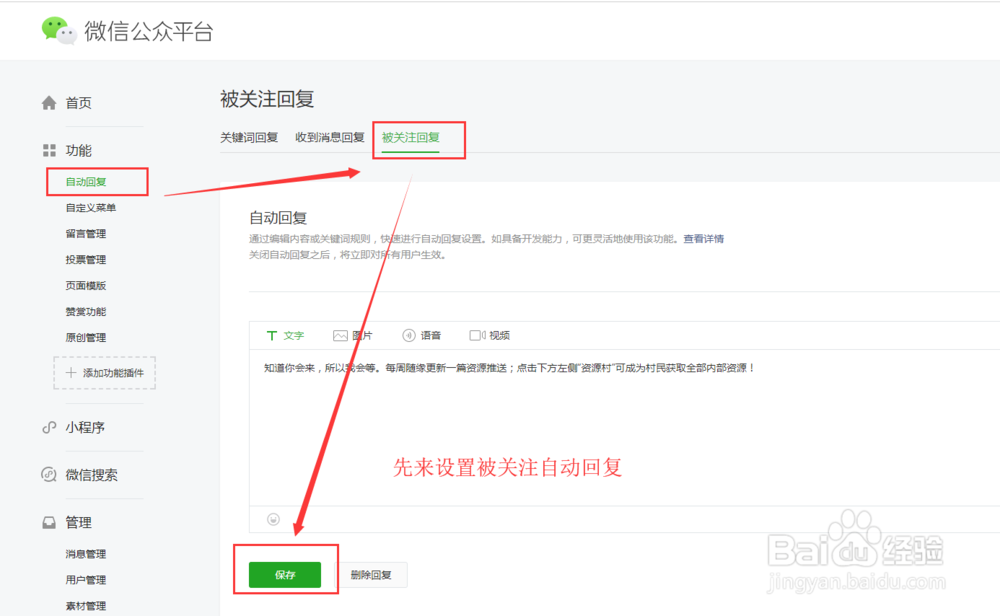Switch to the 关键词回复 tab
This screenshot has height=616, width=1000.
pos(249,138)
